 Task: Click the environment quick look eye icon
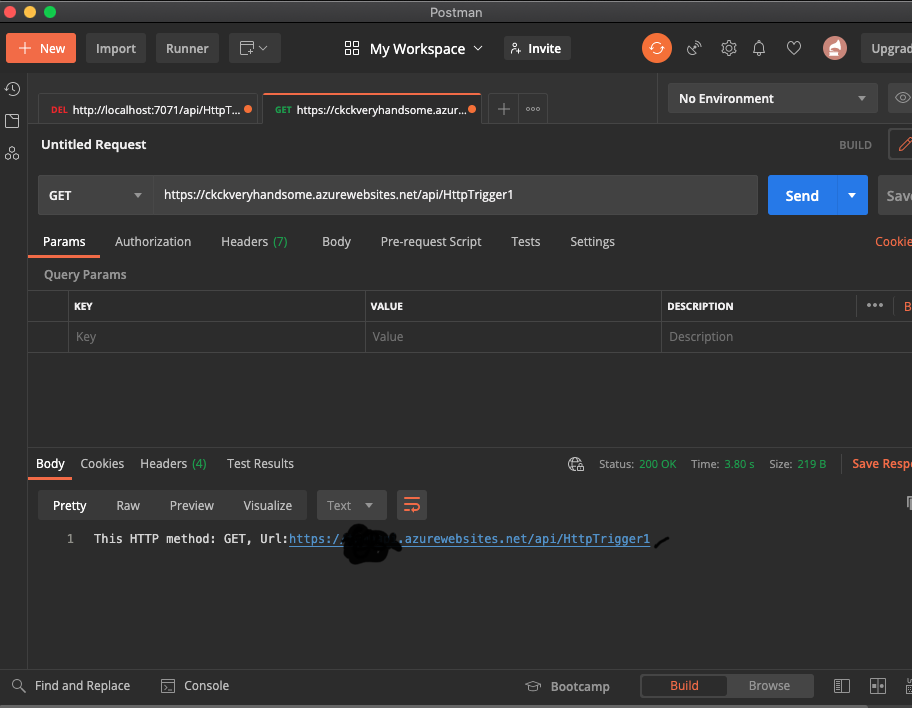tap(901, 98)
